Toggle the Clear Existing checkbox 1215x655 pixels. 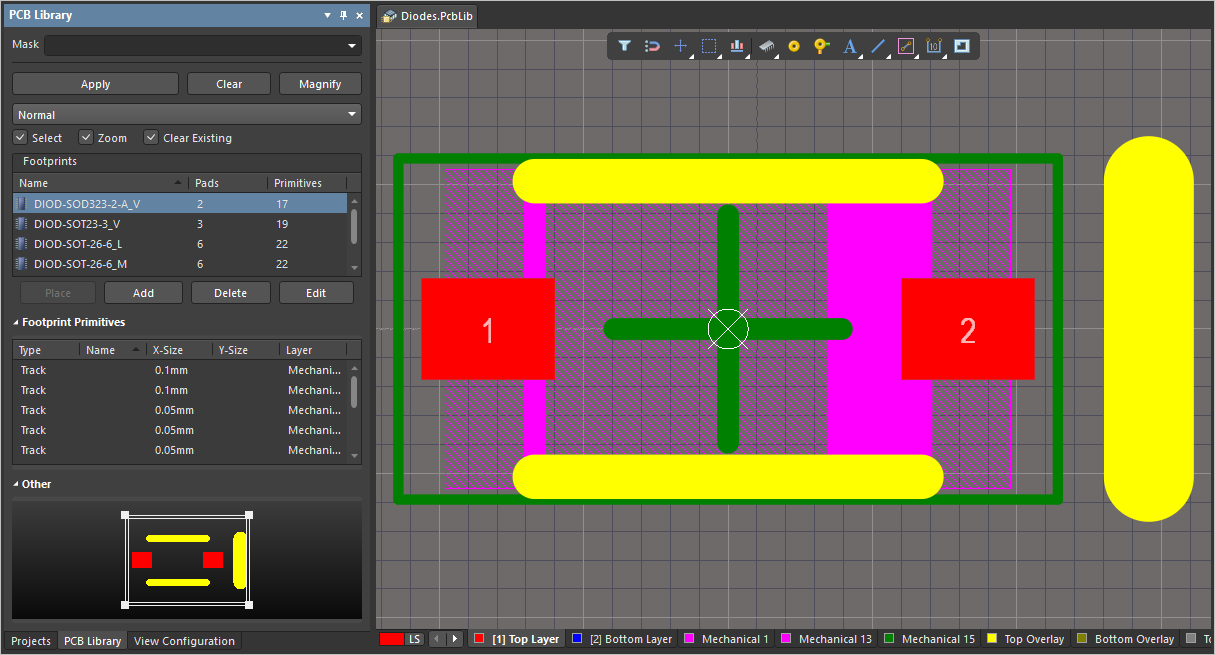(151, 138)
